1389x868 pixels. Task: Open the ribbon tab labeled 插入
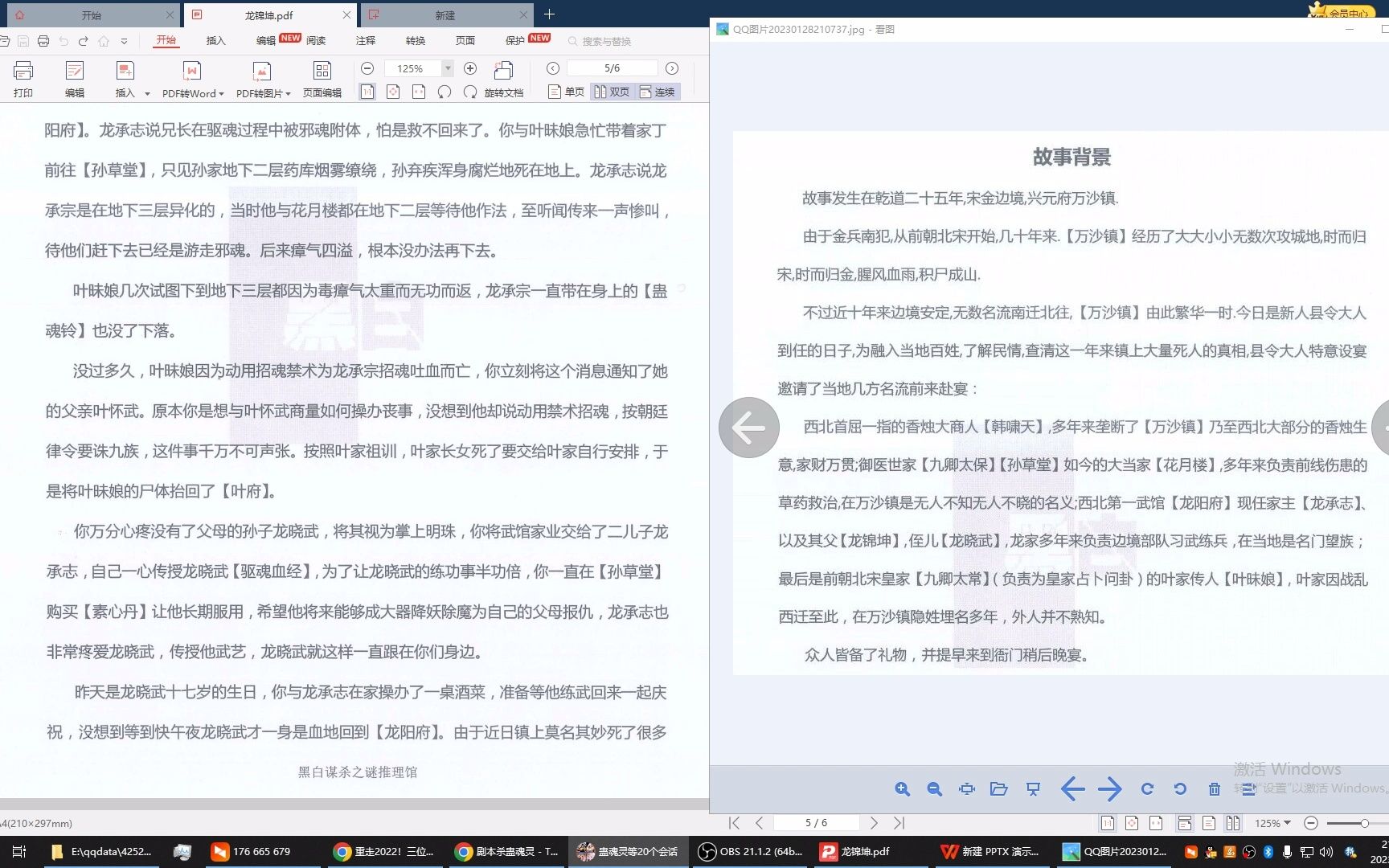(x=215, y=40)
